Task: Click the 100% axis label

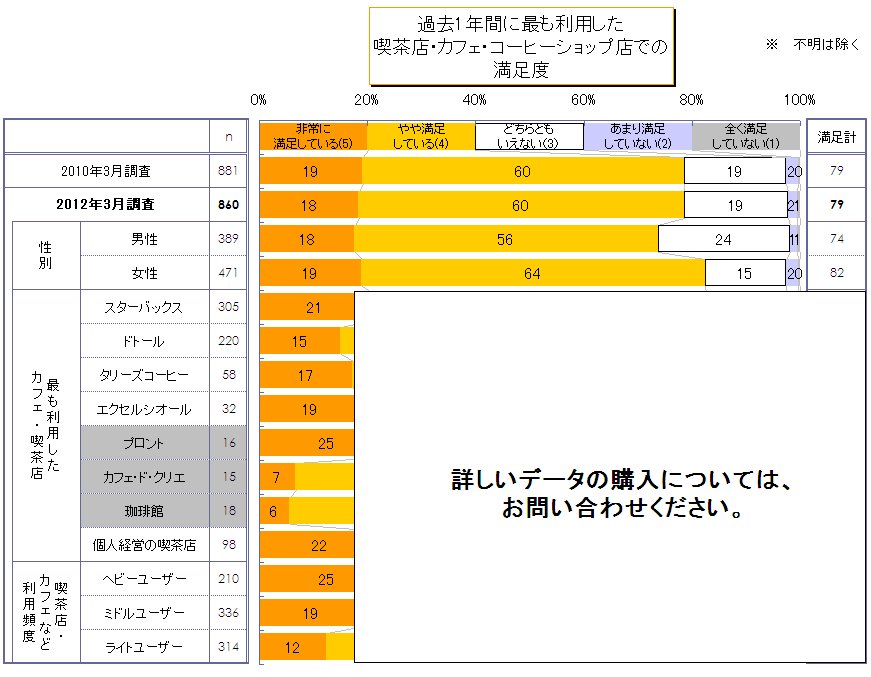Action: (x=799, y=100)
